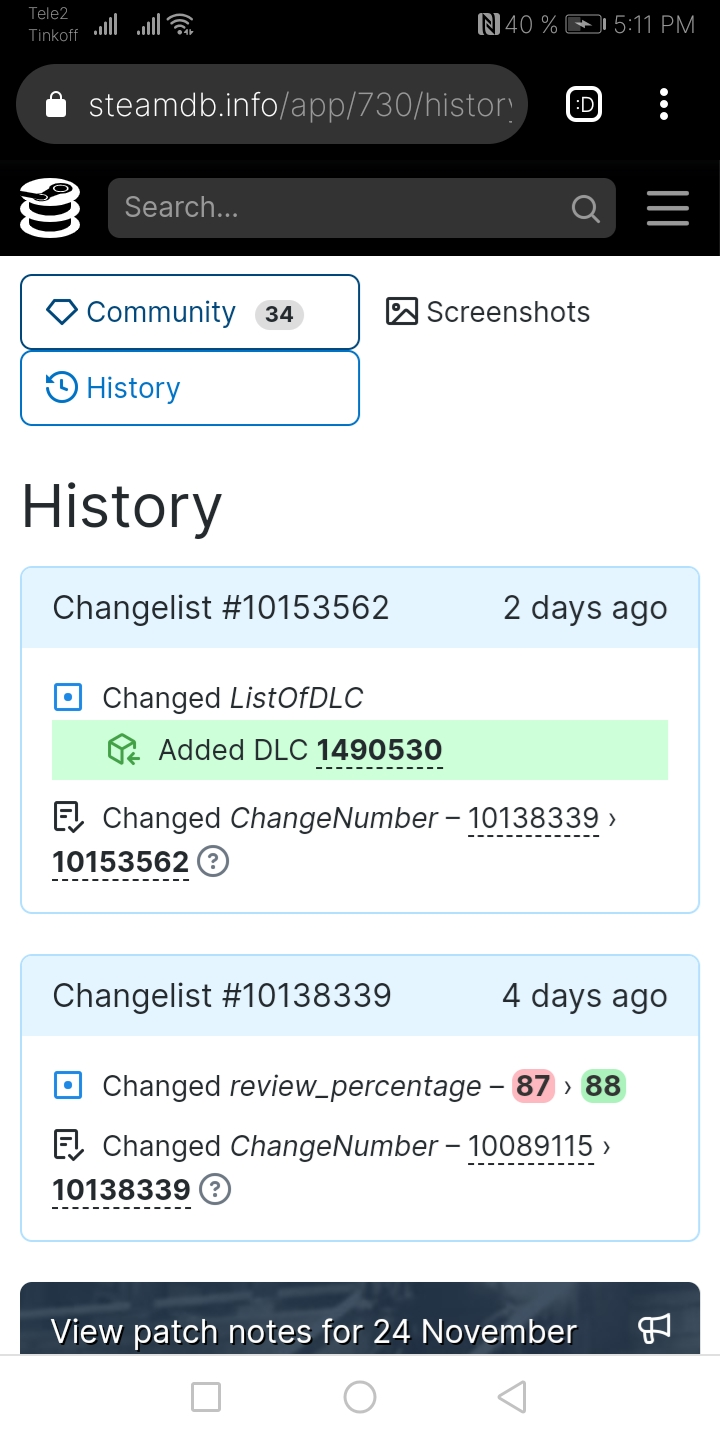The image size is (720, 1440).
Task: Open browser three-dot options menu
Action: (x=664, y=104)
